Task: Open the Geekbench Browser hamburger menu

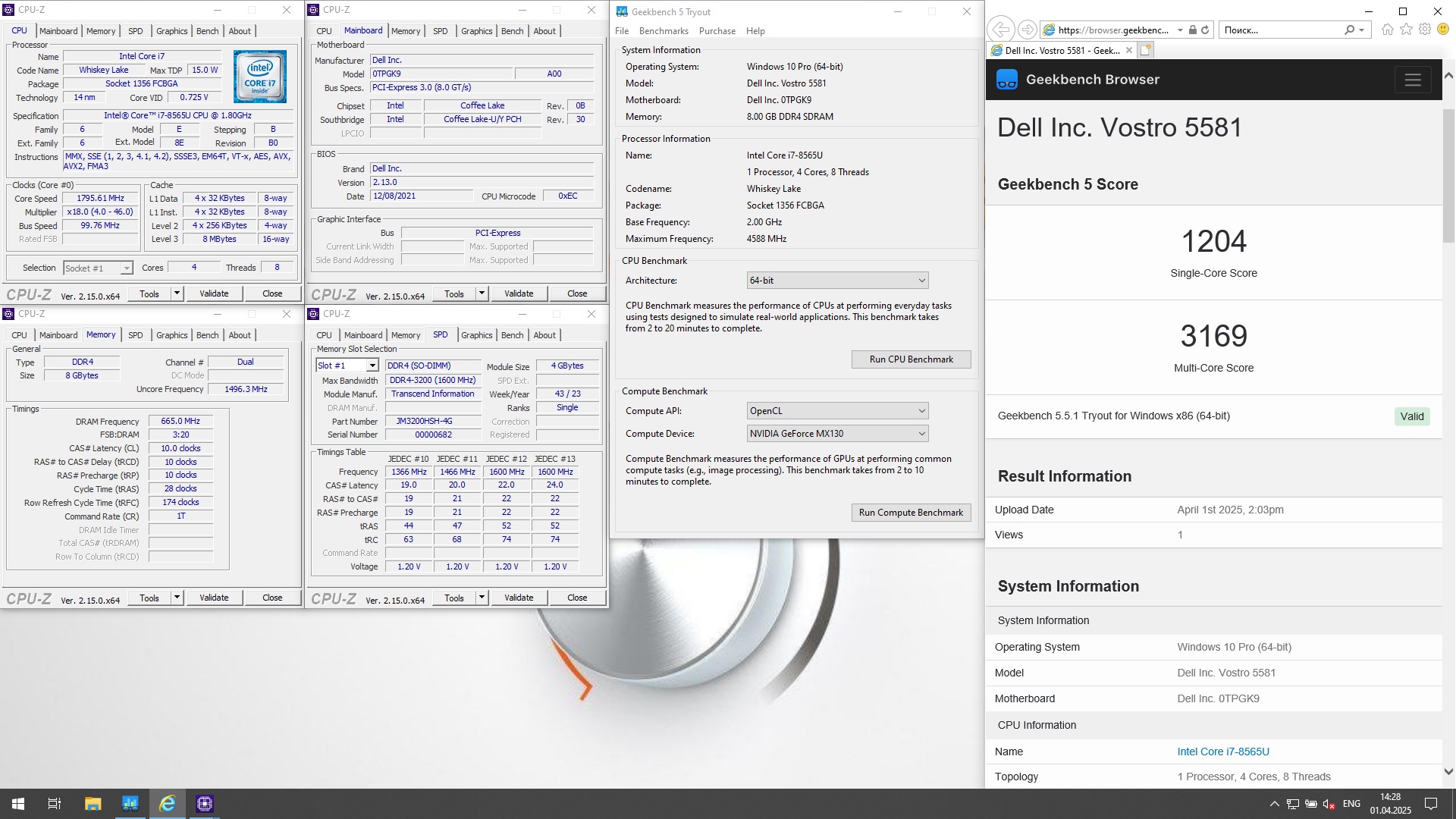Action: coord(1412,80)
